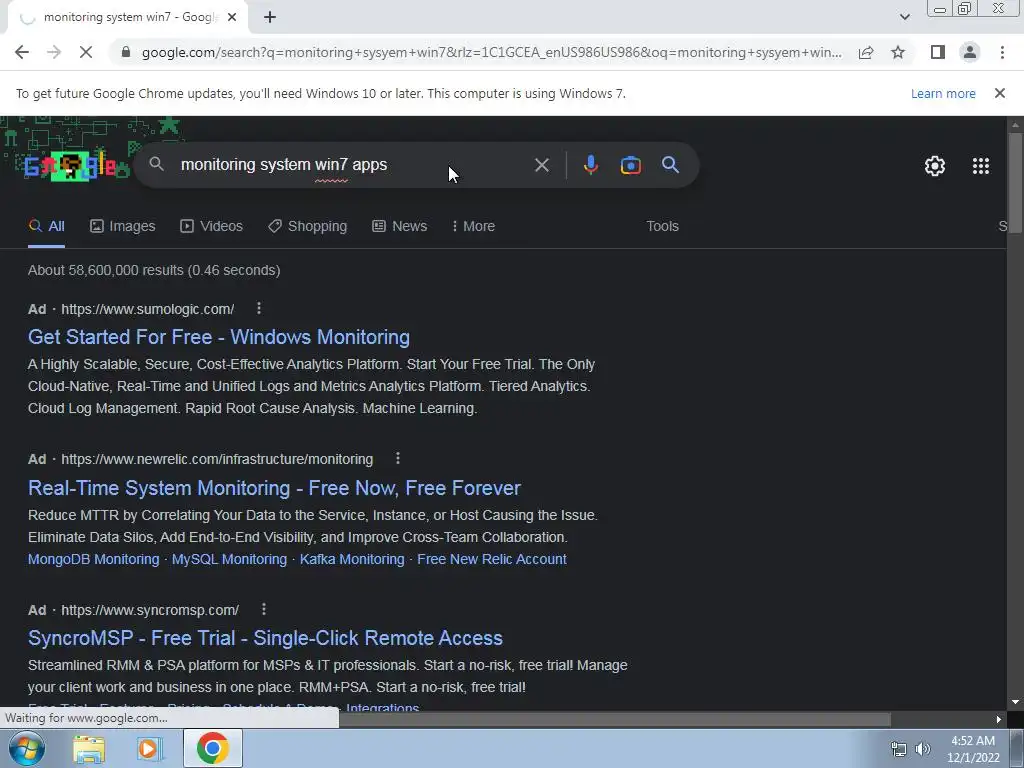Screen dimensions: 1024x768
Task: Open the Learn more link
Action: click(943, 93)
